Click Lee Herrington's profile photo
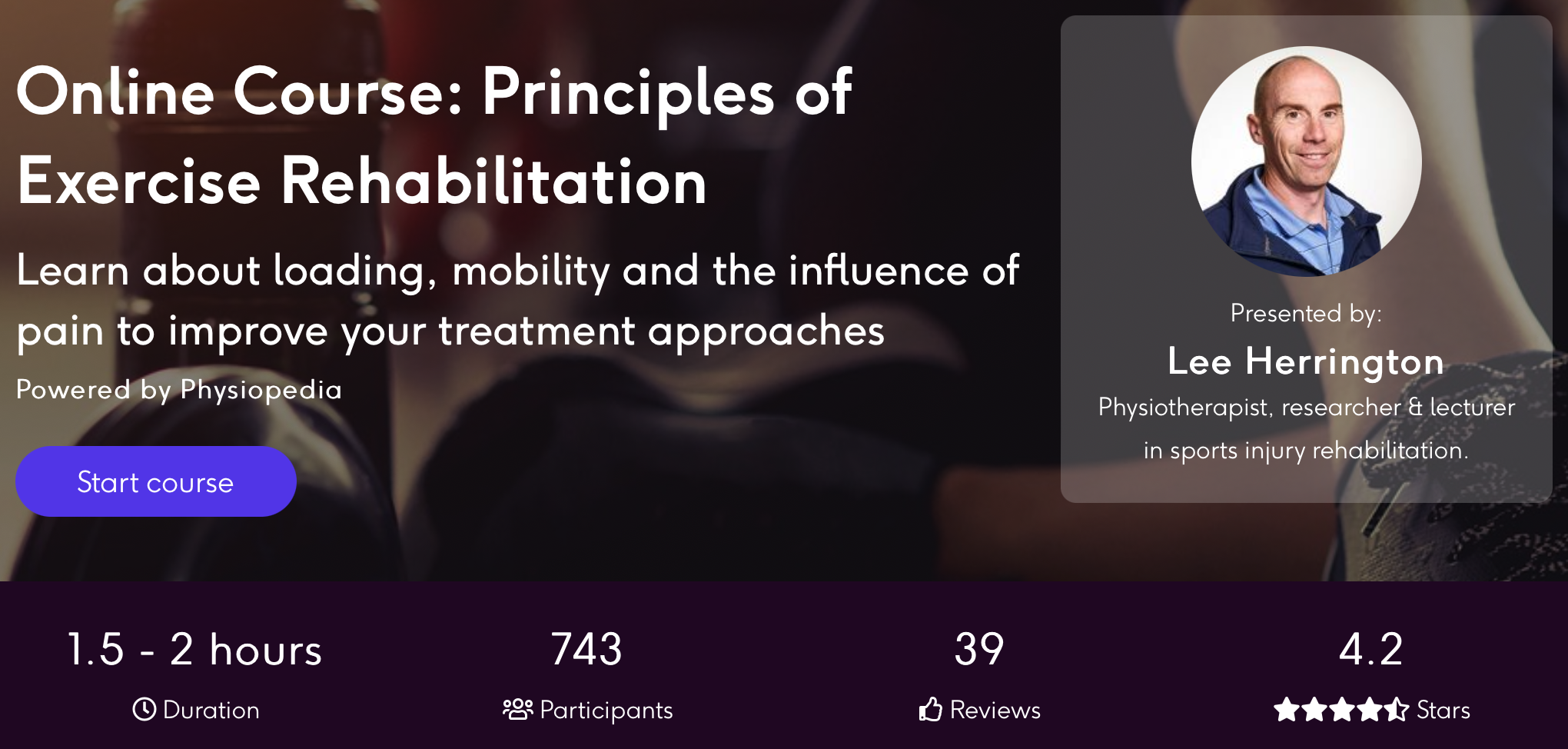The image size is (1568, 749). click(x=1306, y=161)
